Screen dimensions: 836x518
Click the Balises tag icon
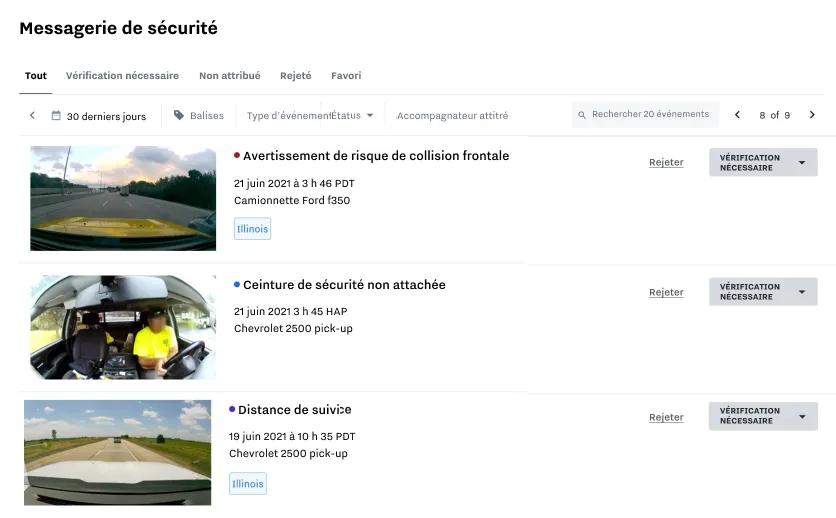tap(179, 115)
